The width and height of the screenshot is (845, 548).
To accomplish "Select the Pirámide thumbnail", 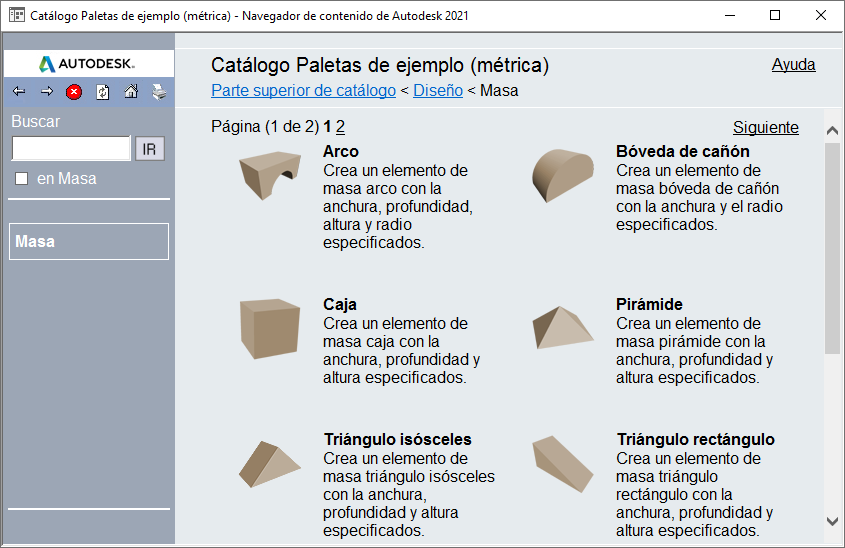I will pyautogui.click(x=563, y=328).
